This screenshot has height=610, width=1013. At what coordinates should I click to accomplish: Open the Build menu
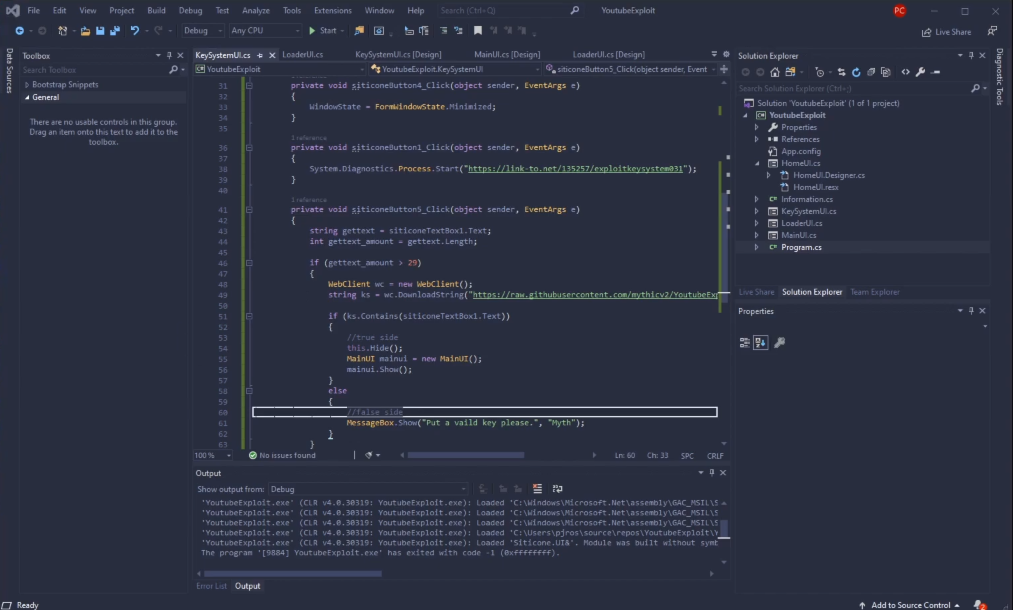[156, 10]
